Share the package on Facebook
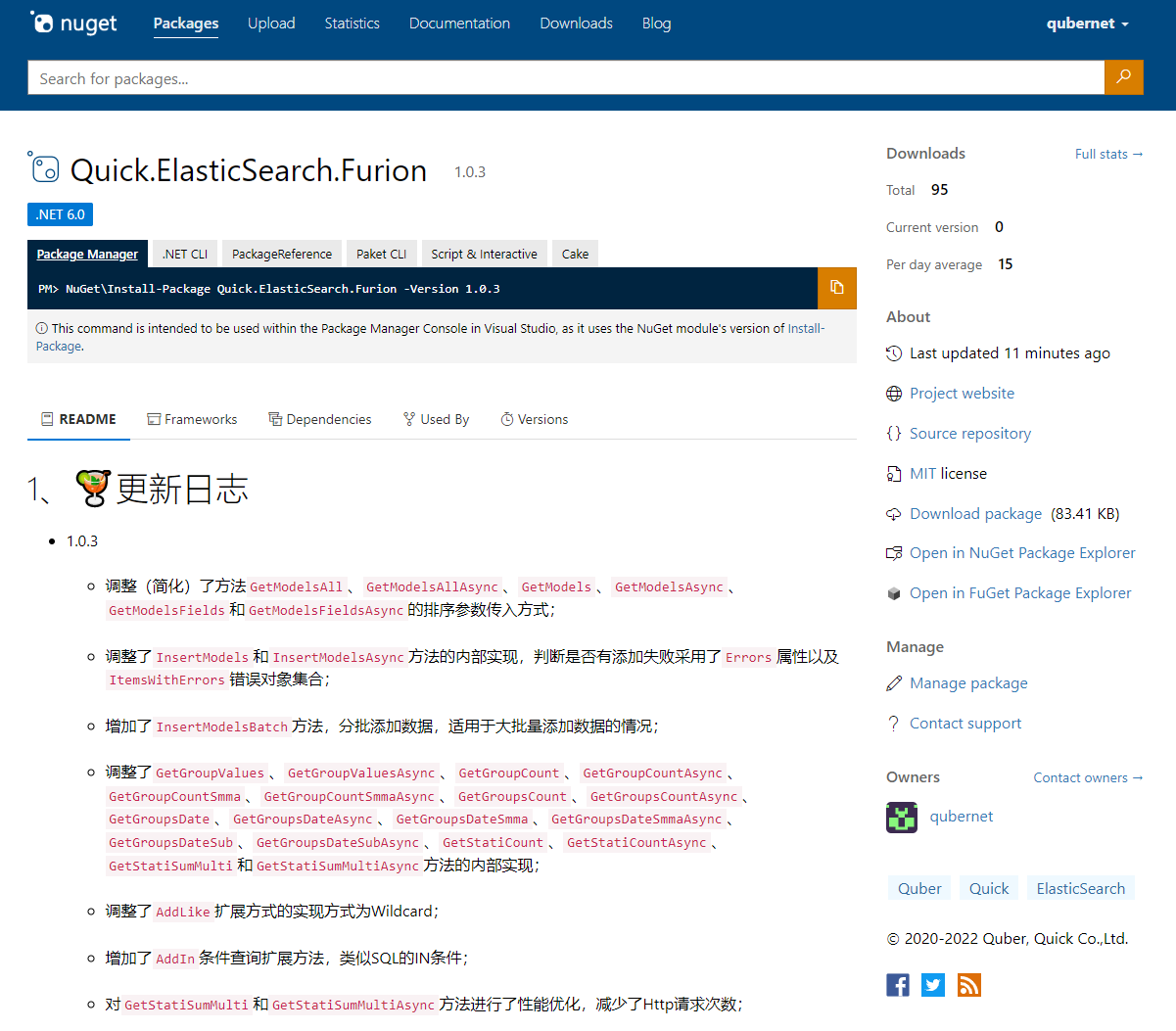 [x=897, y=985]
